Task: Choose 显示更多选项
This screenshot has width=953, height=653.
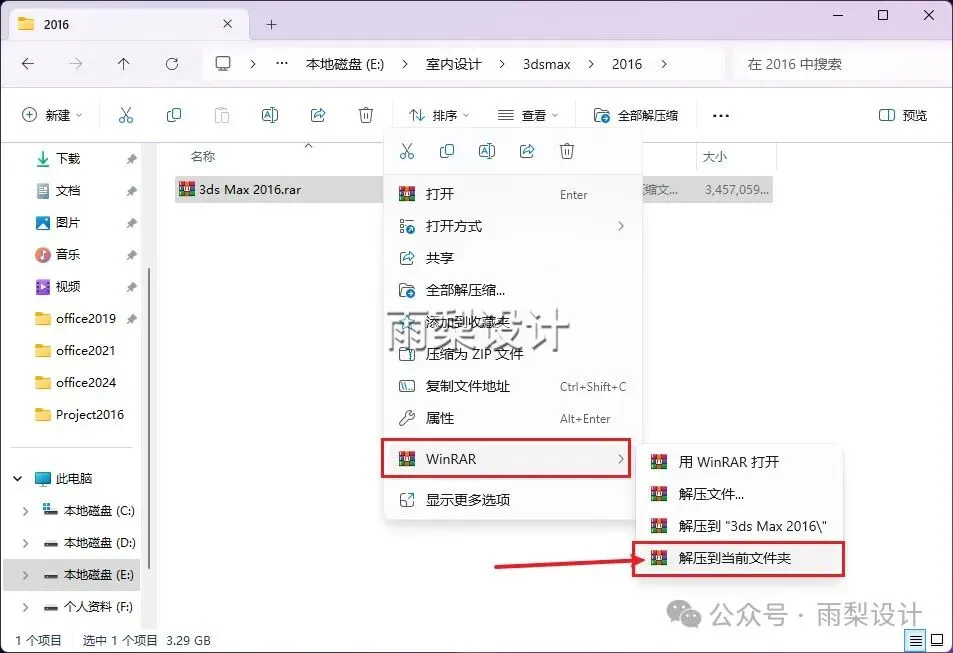Action: coord(512,500)
